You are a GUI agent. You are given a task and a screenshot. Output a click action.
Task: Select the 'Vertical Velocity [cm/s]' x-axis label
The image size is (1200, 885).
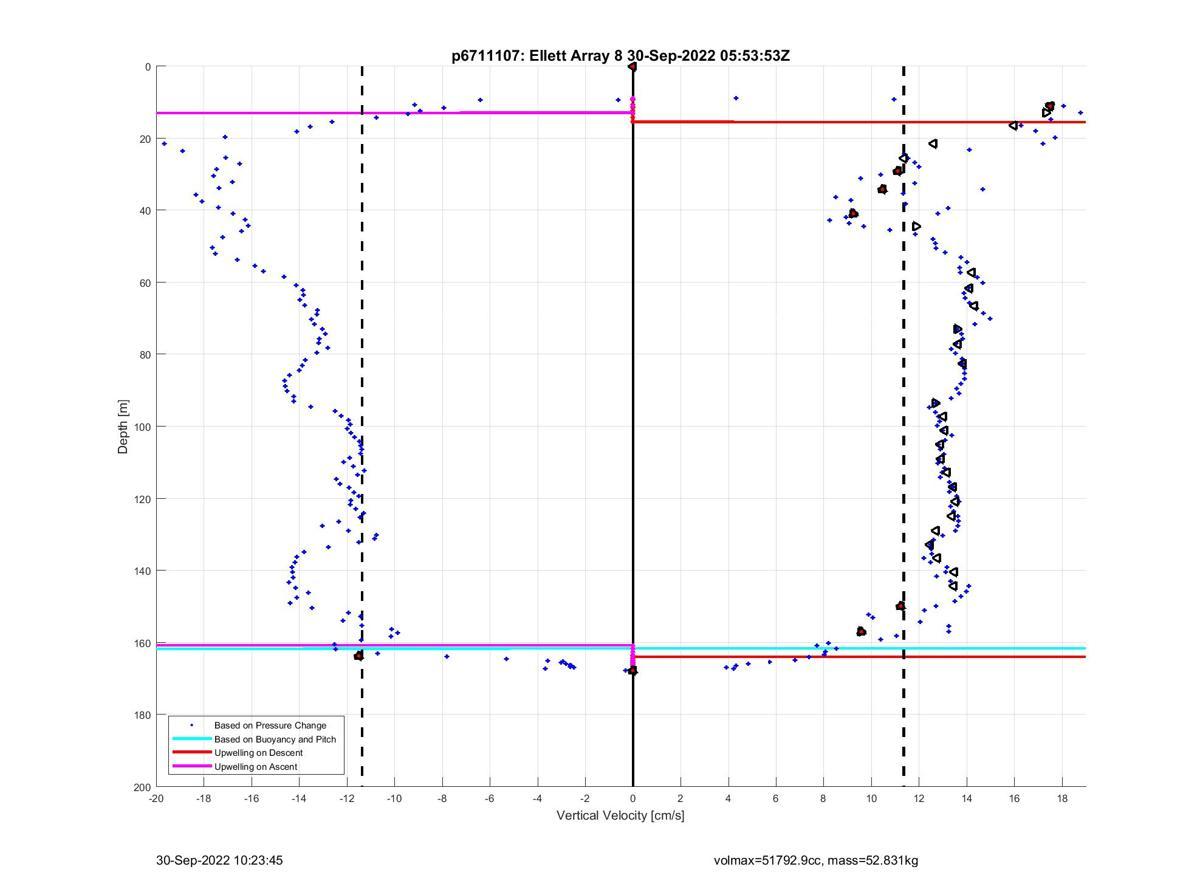coord(620,815)
